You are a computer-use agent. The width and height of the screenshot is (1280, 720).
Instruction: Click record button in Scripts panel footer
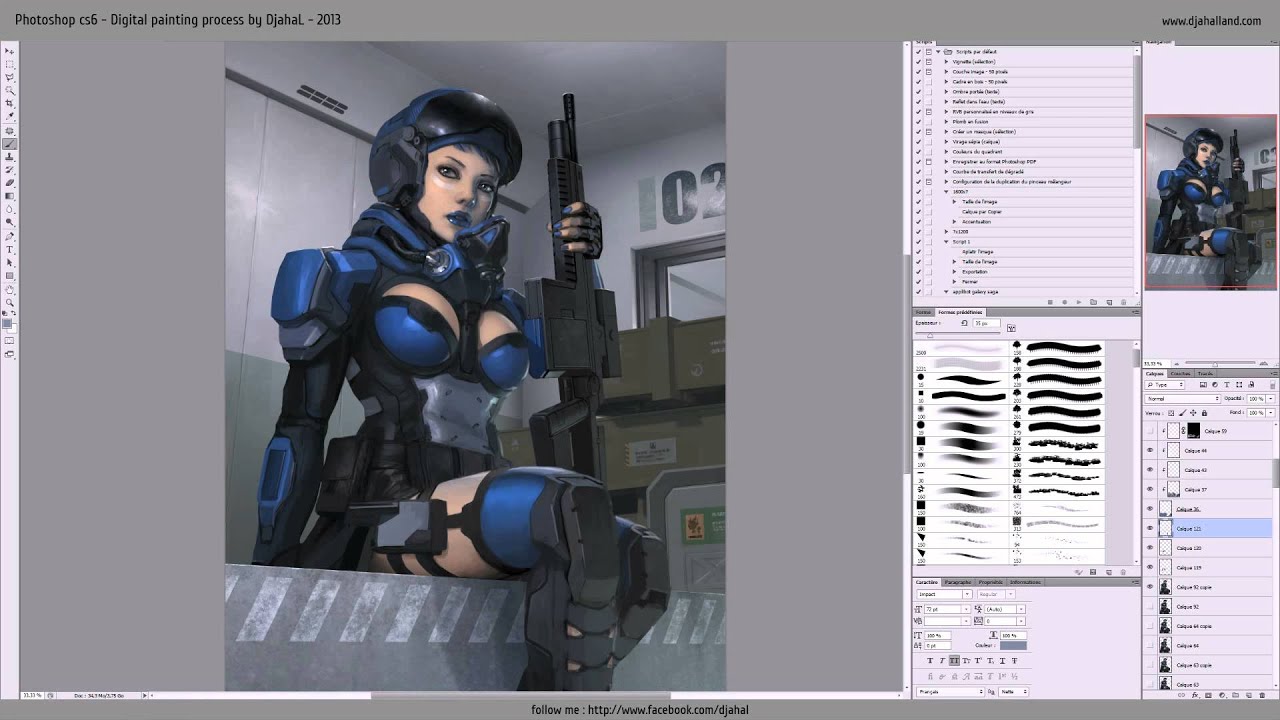[1064, 302]
